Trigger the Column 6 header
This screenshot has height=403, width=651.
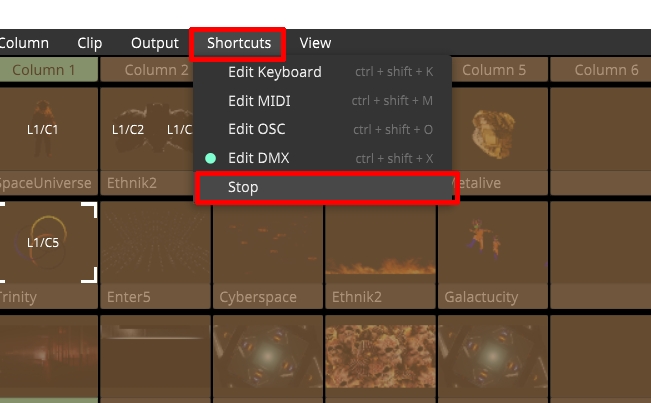coord(606,70)
